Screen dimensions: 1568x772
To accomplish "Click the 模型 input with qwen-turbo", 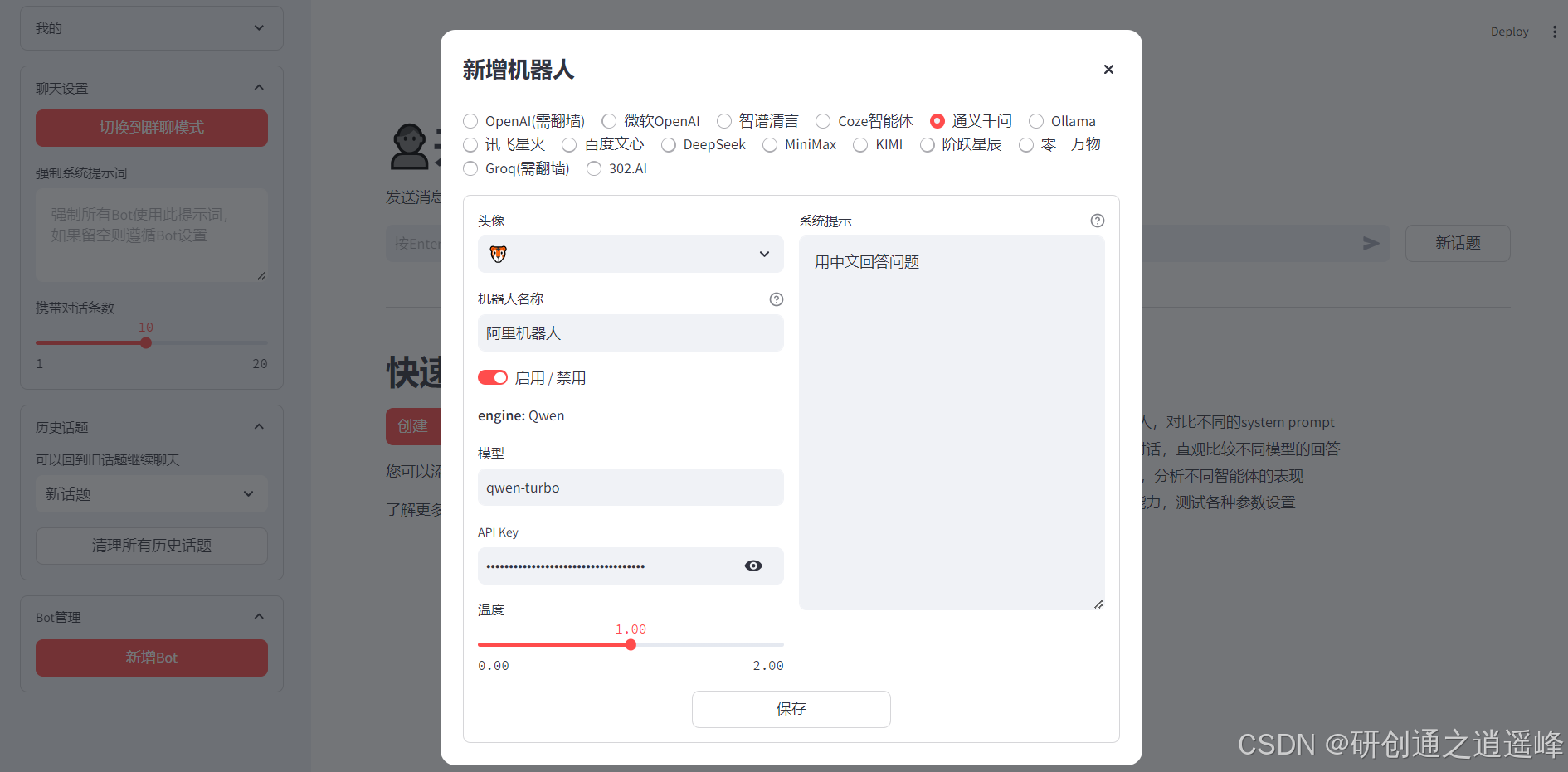I will (x=631, y=488).
